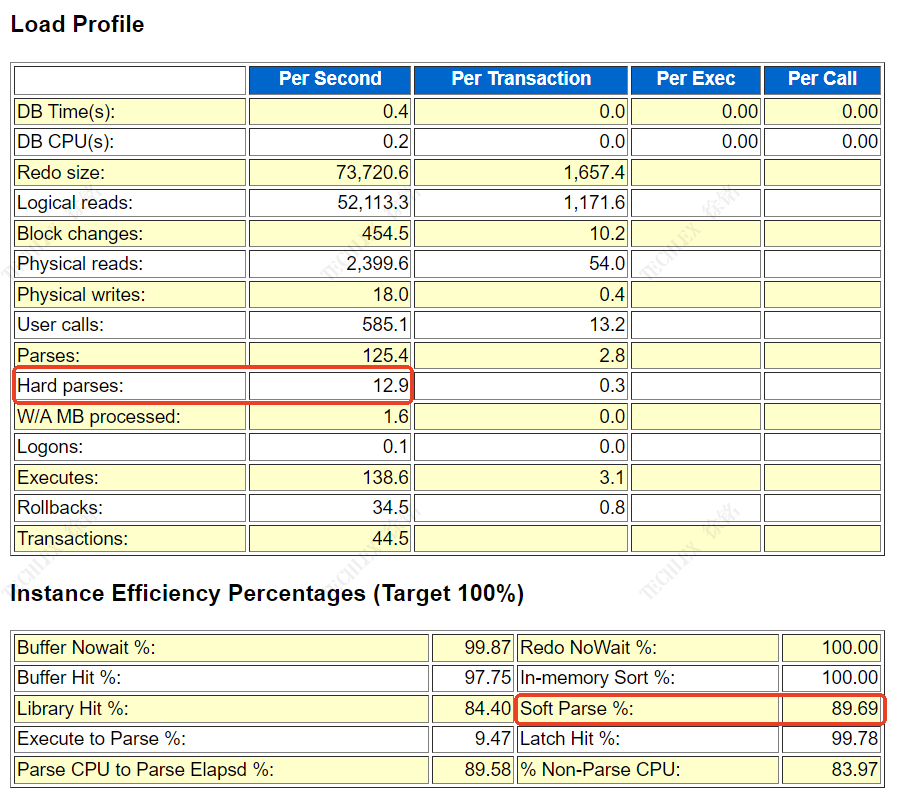Click the Transactions value 44.5
Screen dimensions: 898x801
point(389,539)
